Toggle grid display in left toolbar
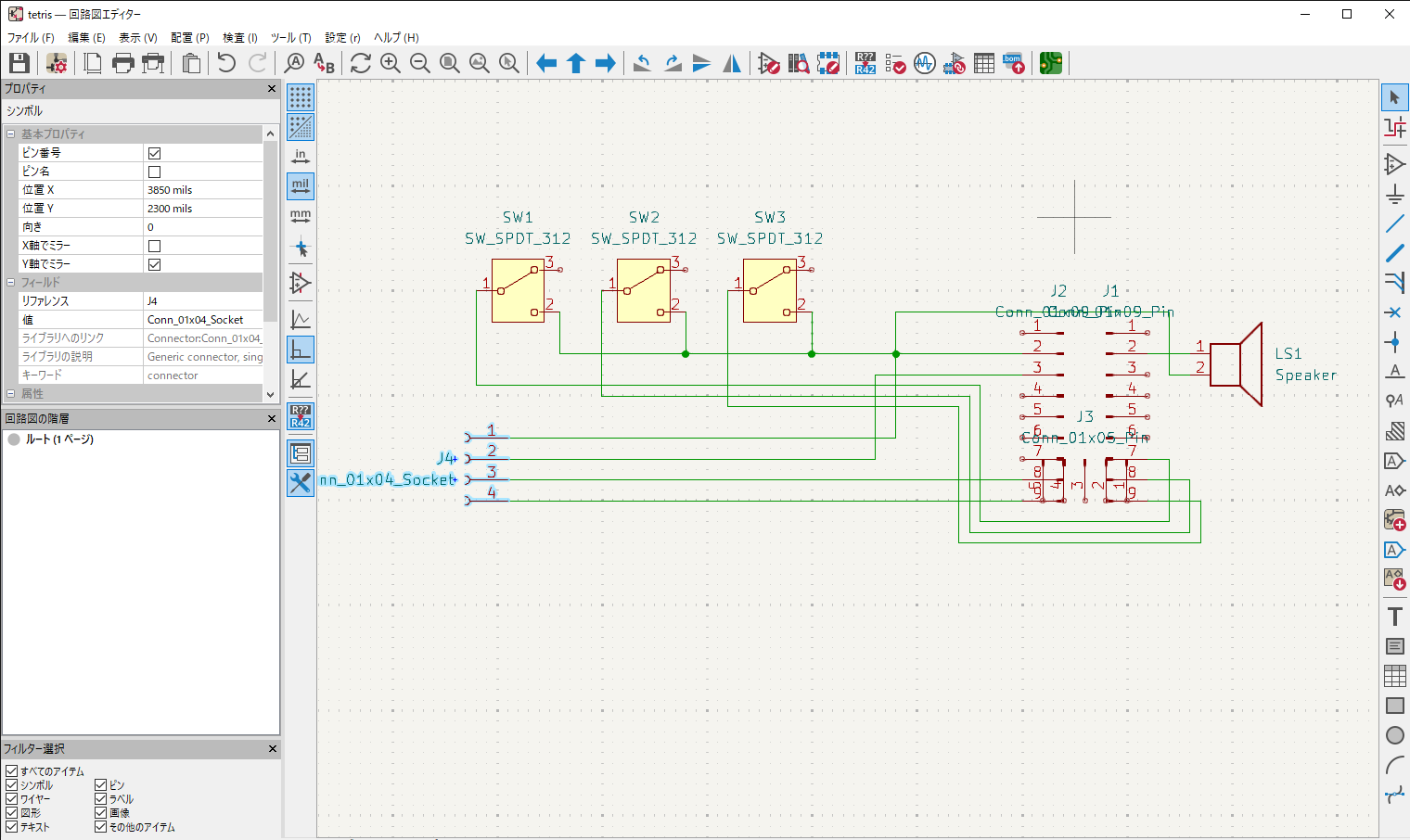The width and height of the screenshot is (1410, 840). (301, 97)
